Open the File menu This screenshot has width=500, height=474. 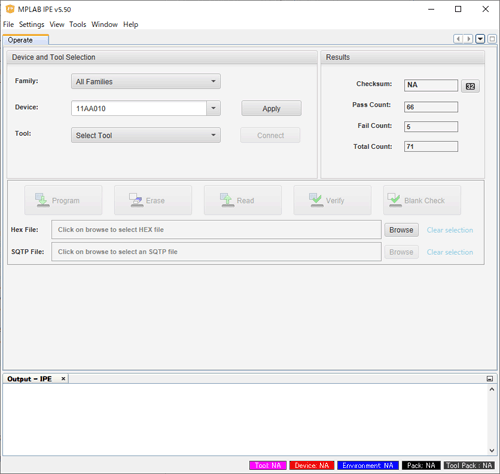(8, 24)
